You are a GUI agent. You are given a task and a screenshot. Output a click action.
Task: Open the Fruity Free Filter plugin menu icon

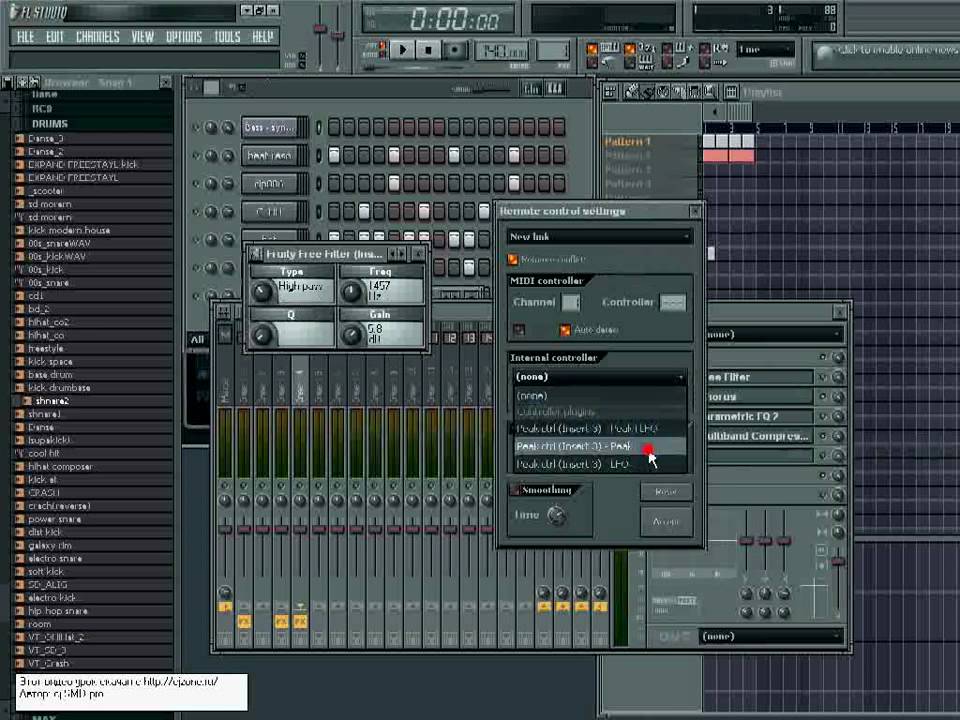tap(256, 253)
